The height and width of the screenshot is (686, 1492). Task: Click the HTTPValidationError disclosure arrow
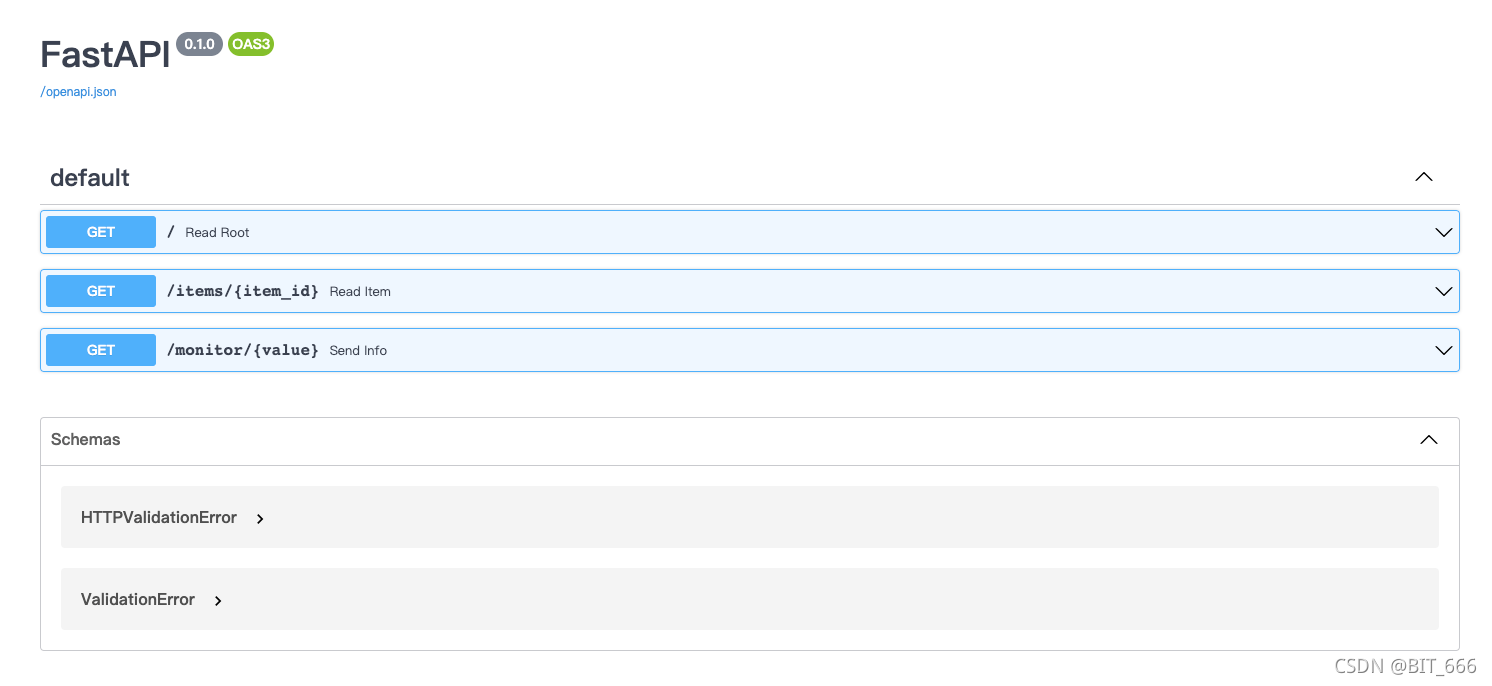click(x=259, y=518)
